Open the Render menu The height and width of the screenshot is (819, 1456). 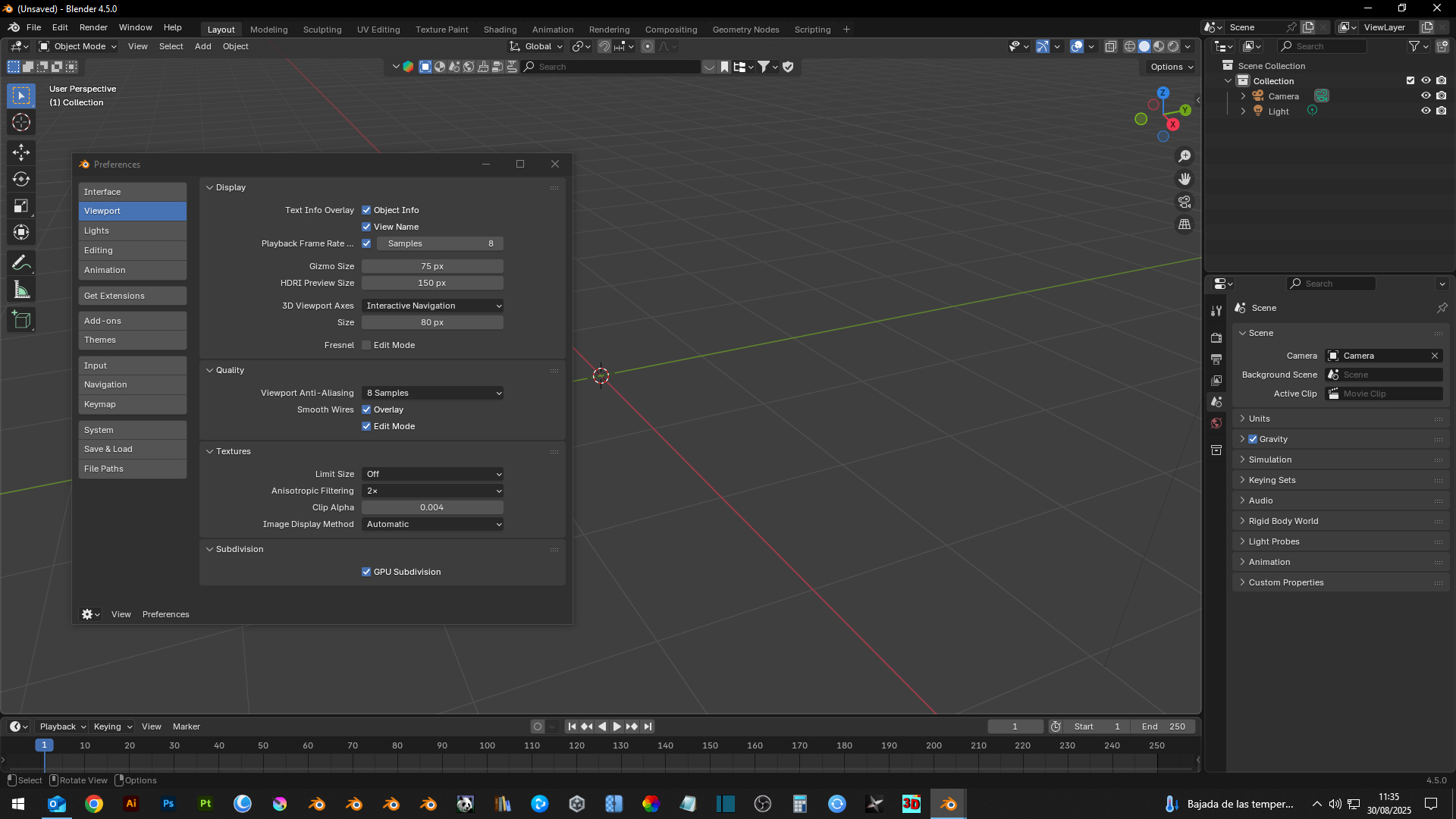[93, 27]
